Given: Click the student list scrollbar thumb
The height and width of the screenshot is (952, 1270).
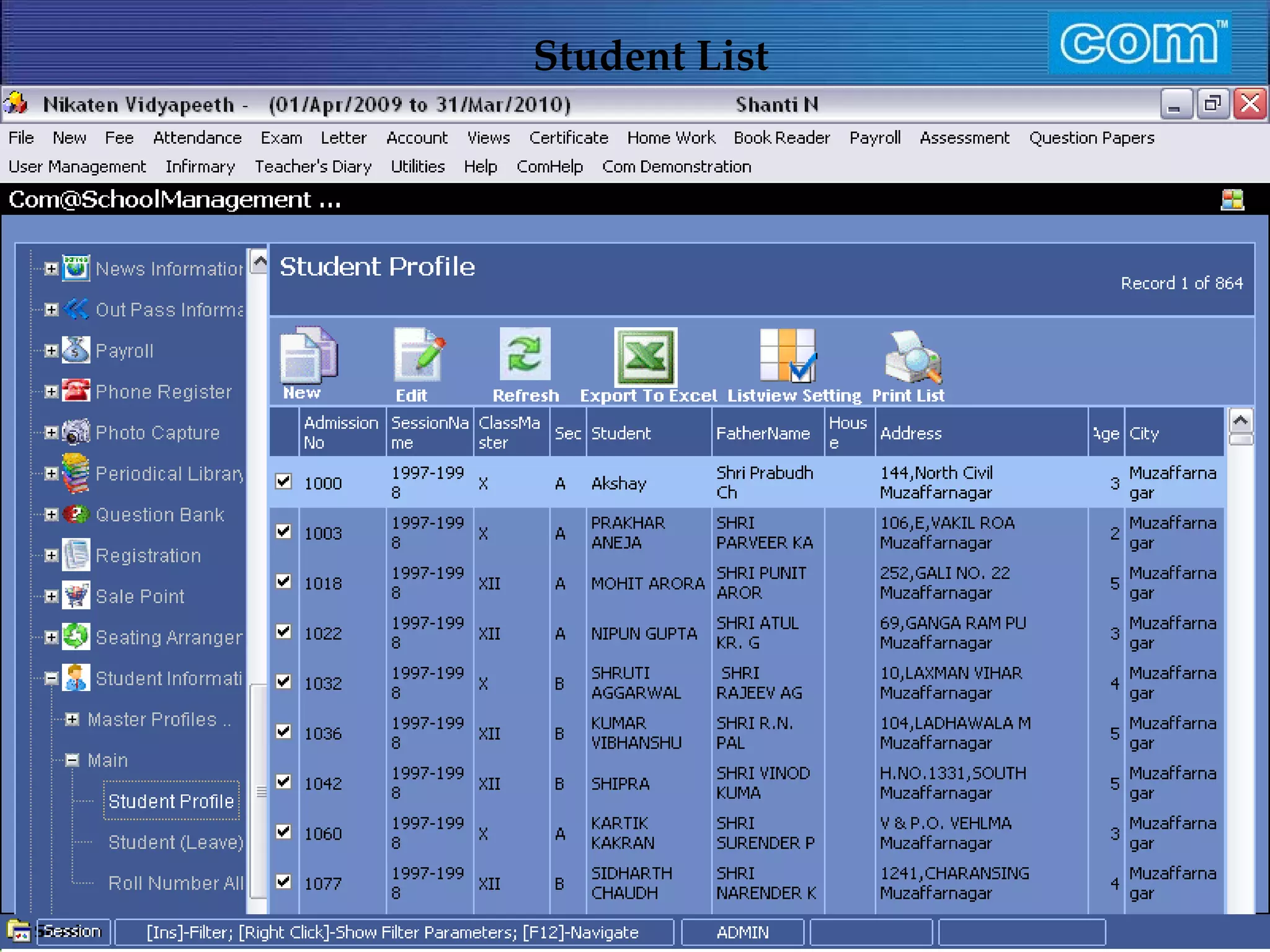Looking at the screenshot, I should (1240, 439).
